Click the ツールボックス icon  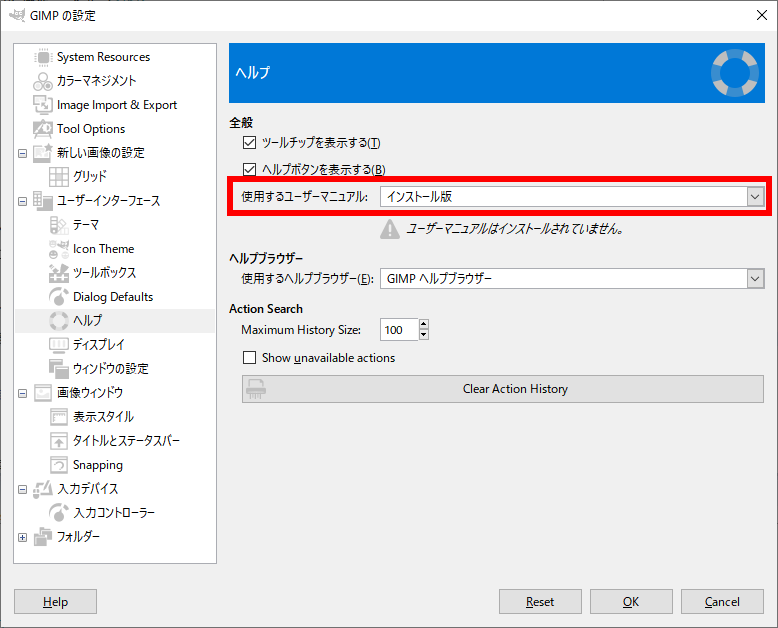59,273
